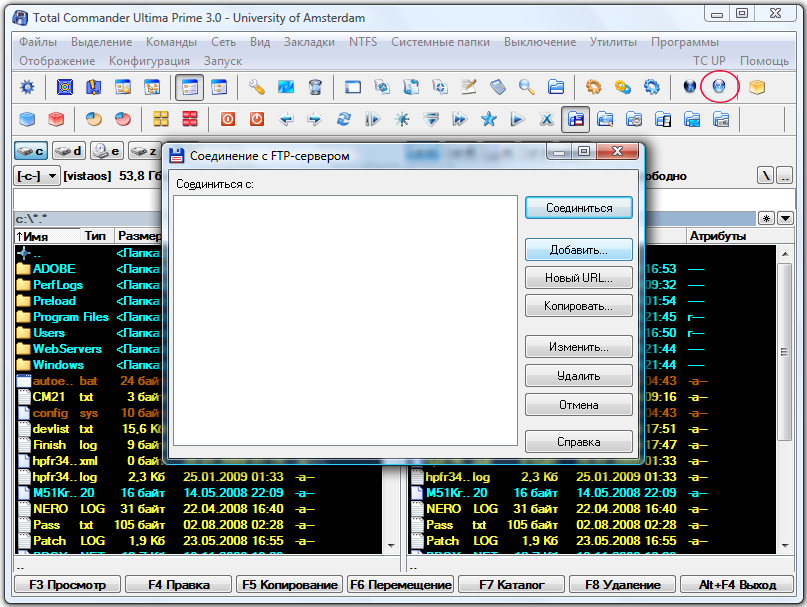This screenshot has height=607, width=807.
Task: Open the Помощь menu
Action: pos(764,61)
